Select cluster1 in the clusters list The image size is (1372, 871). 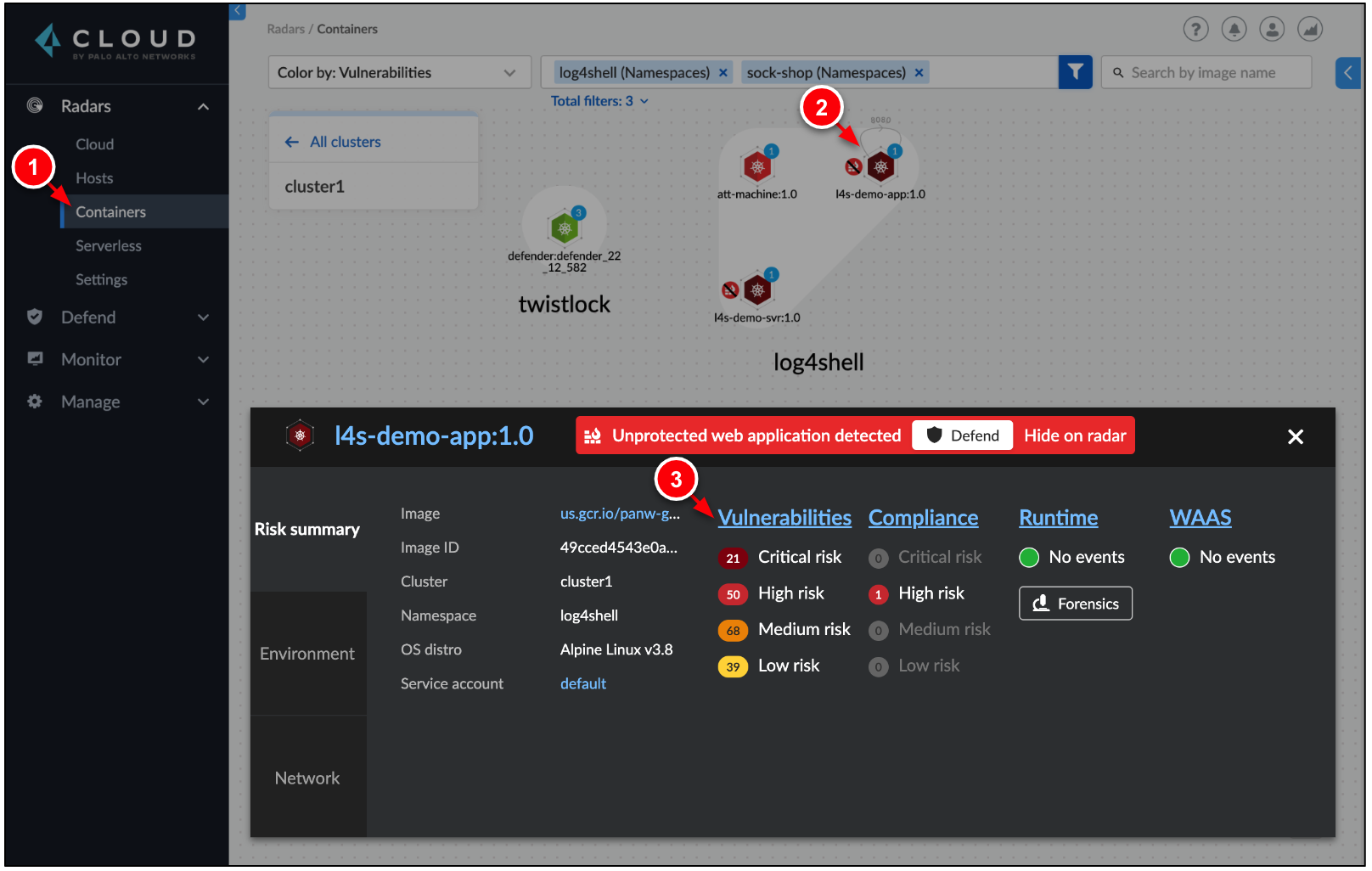click(374, 187)
